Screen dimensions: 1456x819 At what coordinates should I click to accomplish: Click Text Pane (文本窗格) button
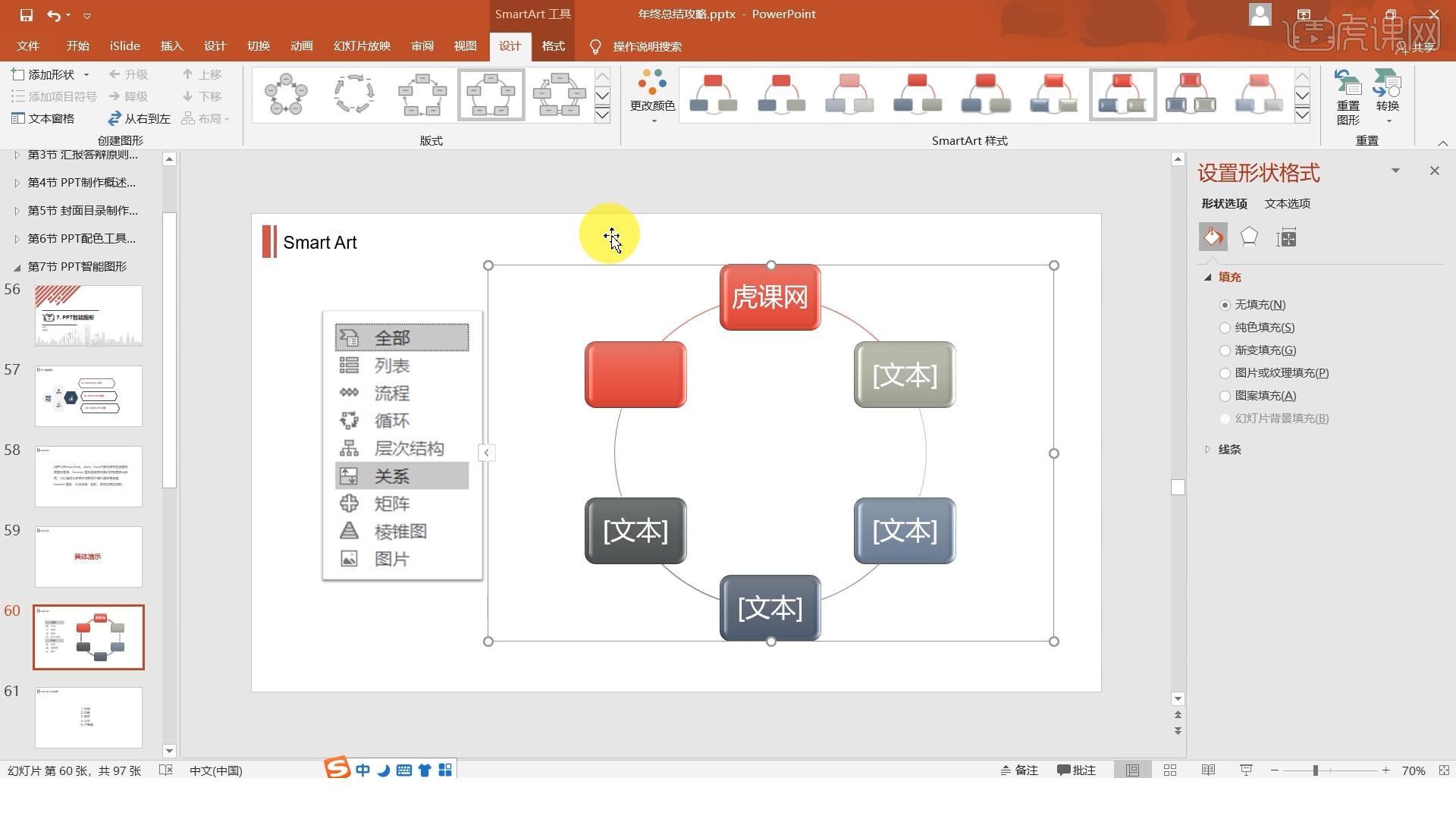[x=43, y=118]
